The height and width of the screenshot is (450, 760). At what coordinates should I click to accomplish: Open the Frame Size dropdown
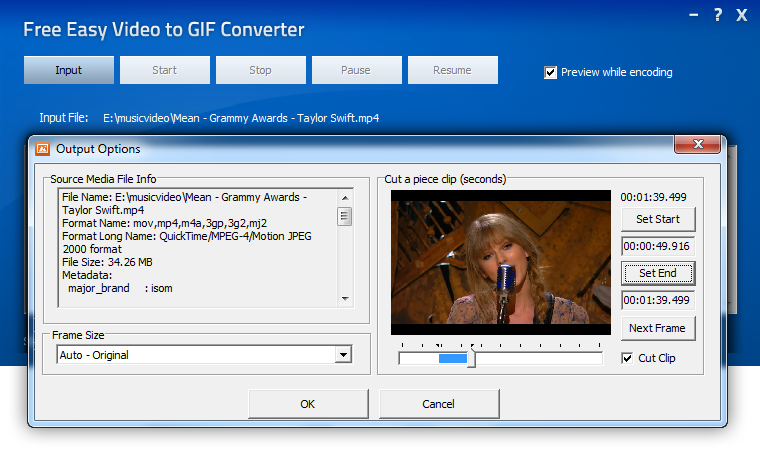[x=344, y=354]
